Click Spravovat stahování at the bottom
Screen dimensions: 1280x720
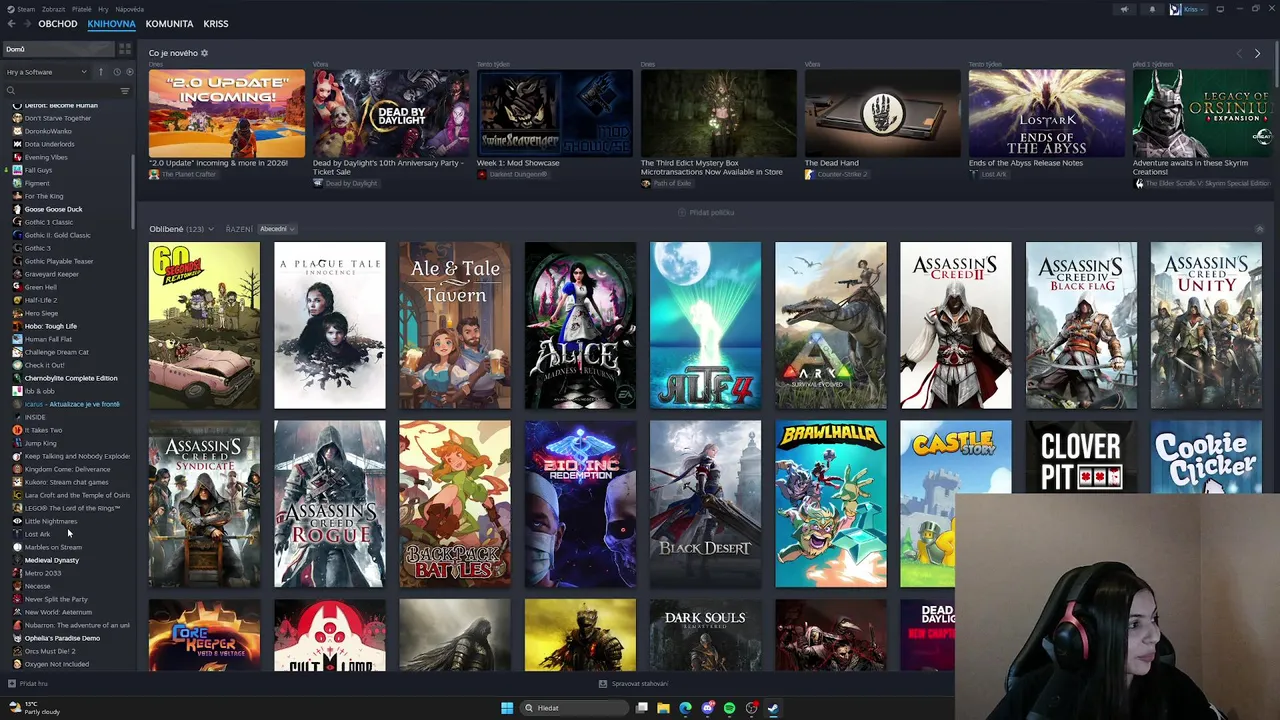(x=634, y=684)
